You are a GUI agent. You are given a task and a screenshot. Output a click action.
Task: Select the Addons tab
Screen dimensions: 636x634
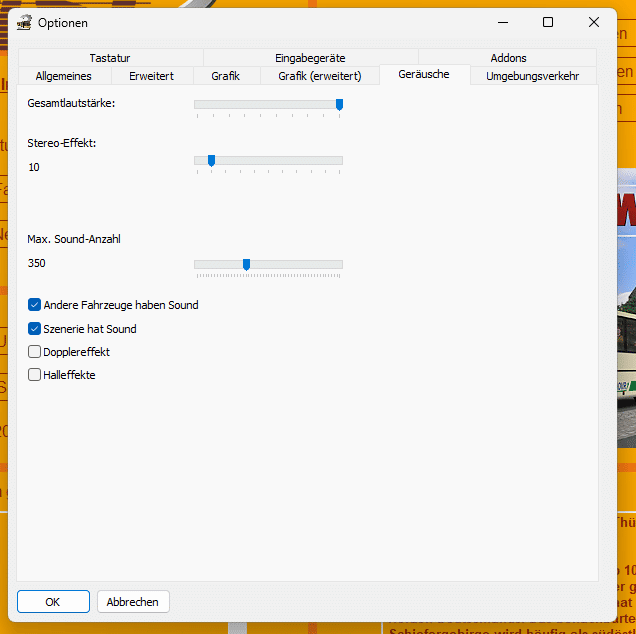[508, 58]
